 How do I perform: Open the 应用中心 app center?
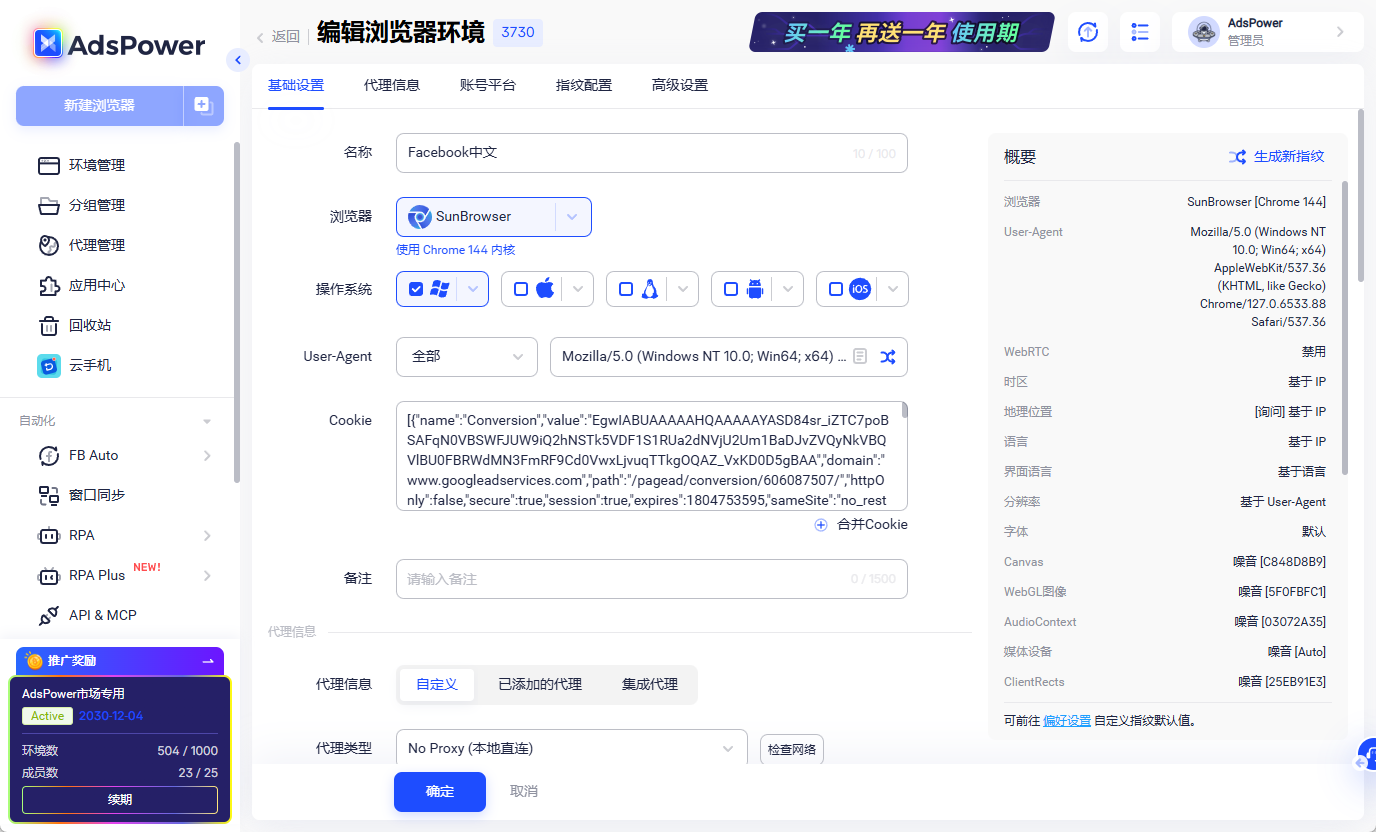93,285
